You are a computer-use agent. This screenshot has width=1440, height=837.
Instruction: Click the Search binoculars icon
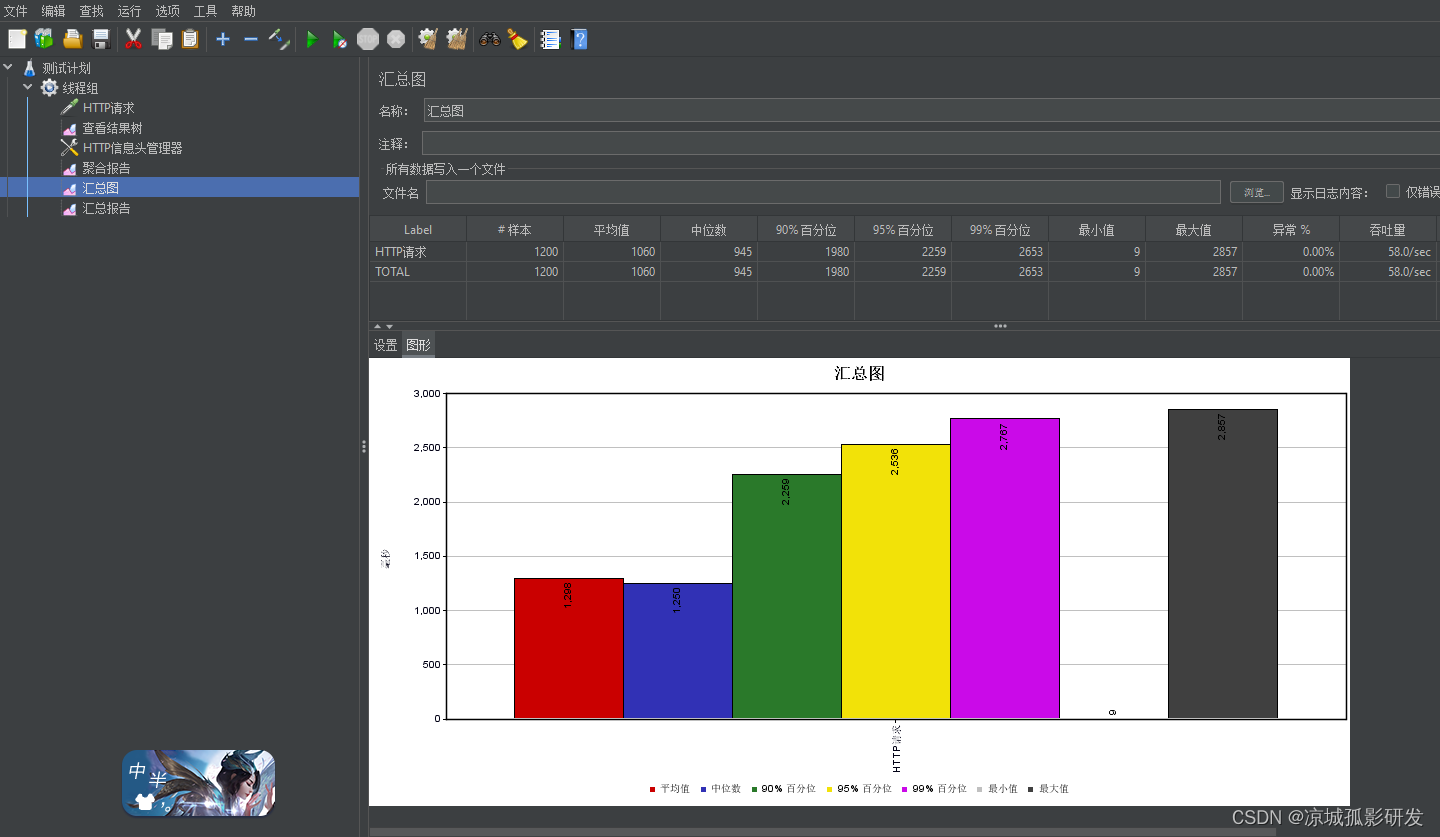(489, 40)
